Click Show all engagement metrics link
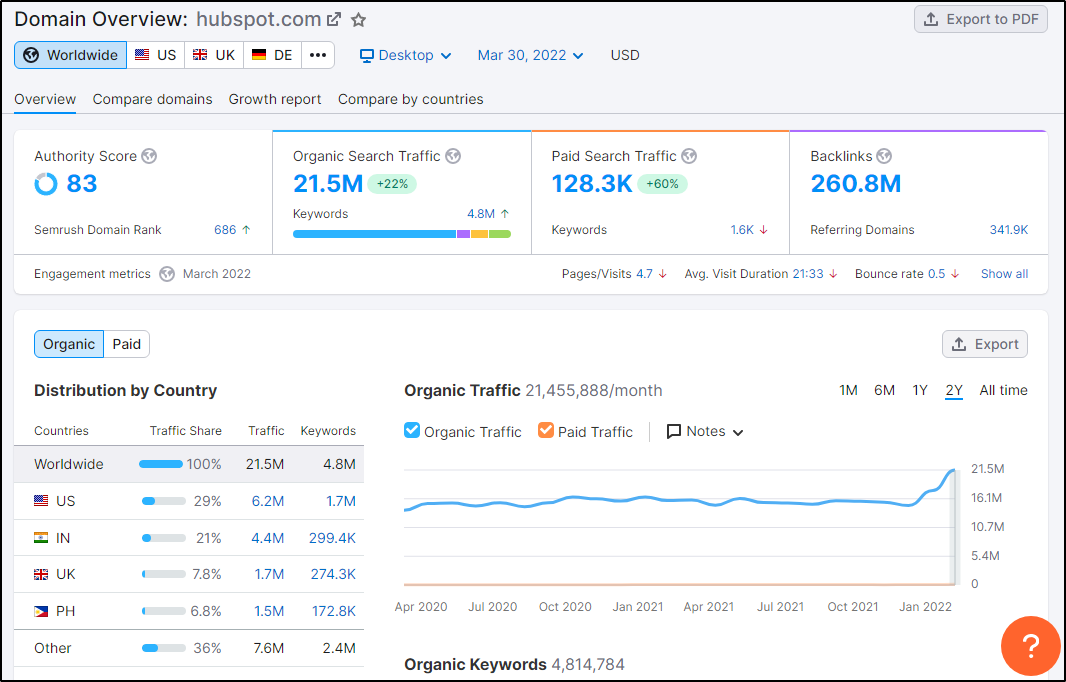Viewport: 1066px width, 682px height. pos(1004,274)
